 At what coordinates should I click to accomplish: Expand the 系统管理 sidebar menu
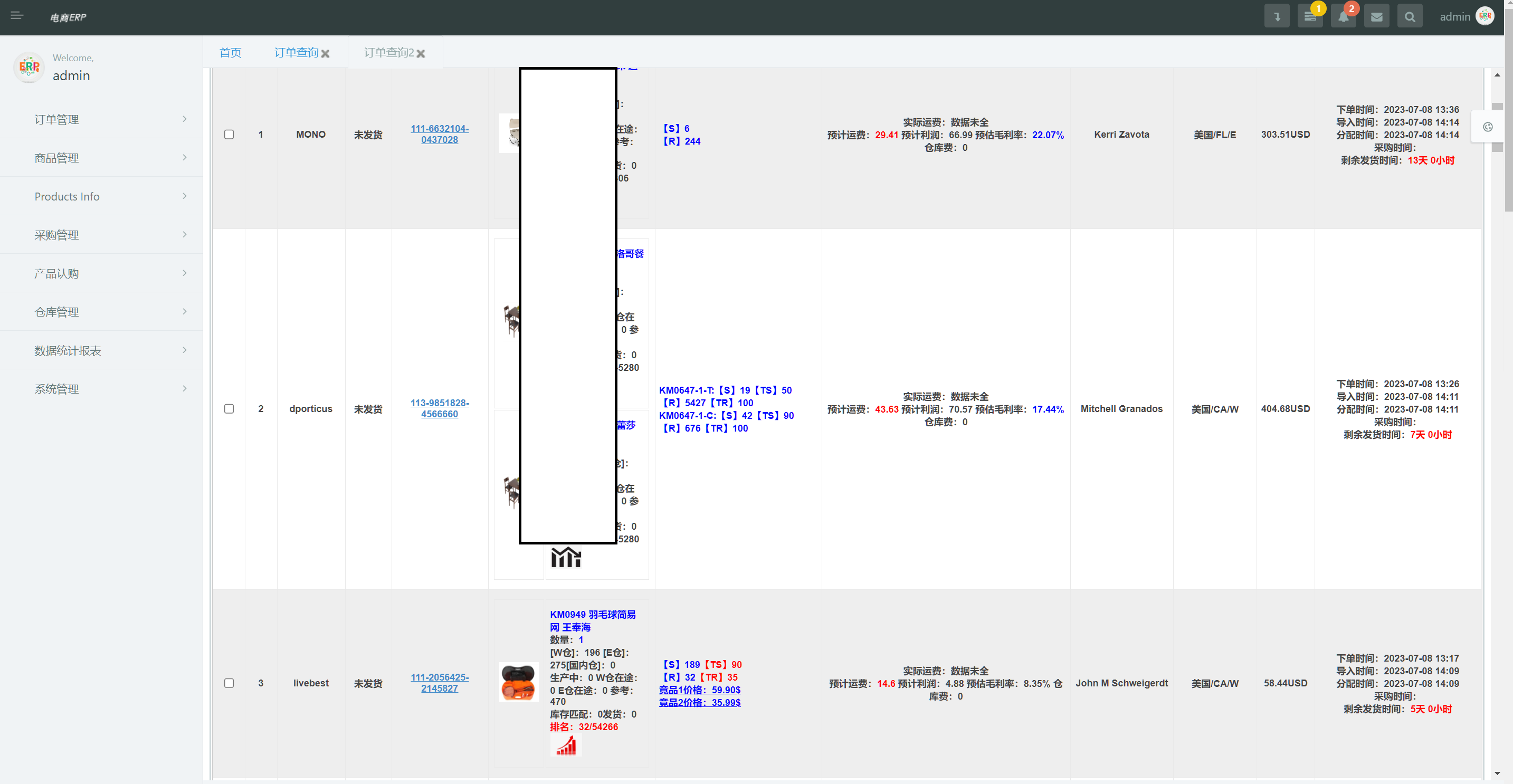click(101, 389)
